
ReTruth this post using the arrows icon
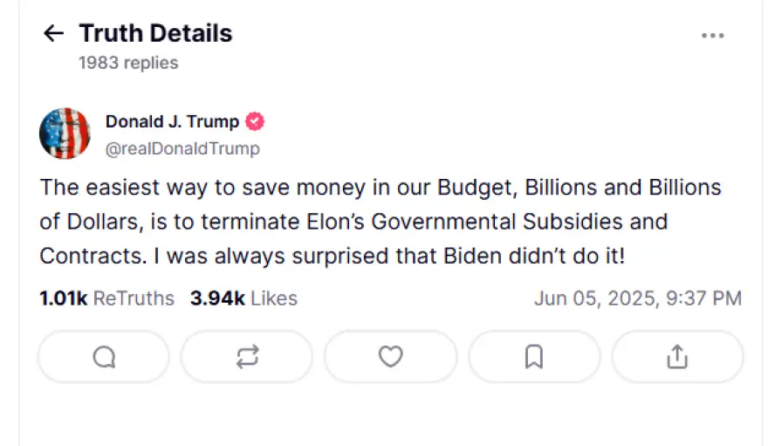tap(247, 357)
